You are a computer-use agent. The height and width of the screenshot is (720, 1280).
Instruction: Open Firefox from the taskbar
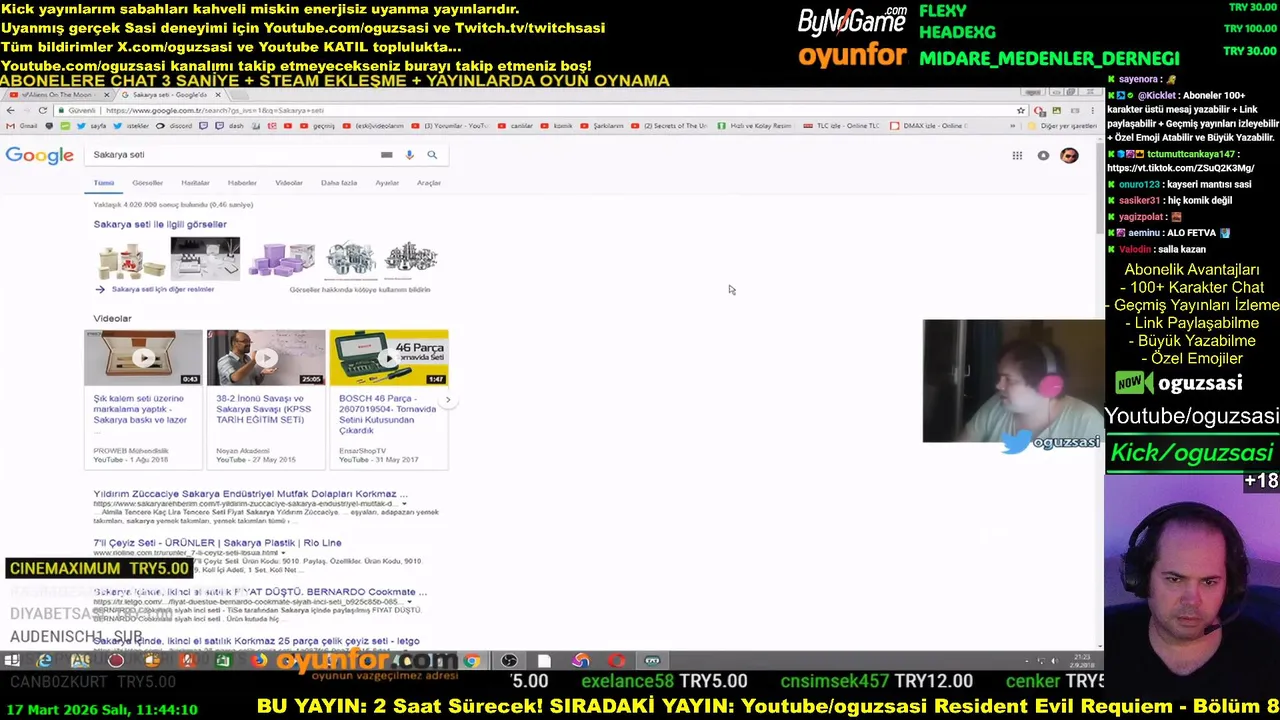[259, 660]
